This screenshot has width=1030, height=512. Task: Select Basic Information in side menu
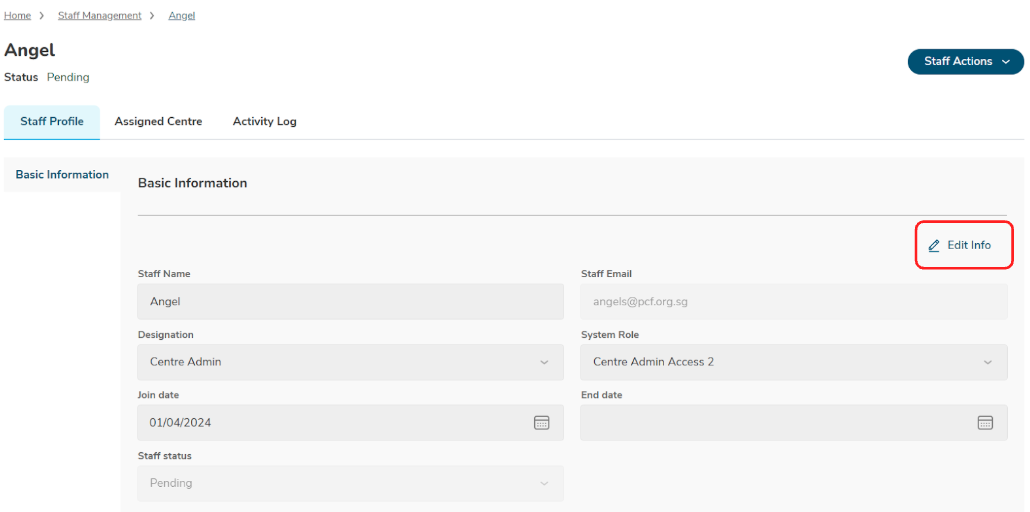(62, 175)
